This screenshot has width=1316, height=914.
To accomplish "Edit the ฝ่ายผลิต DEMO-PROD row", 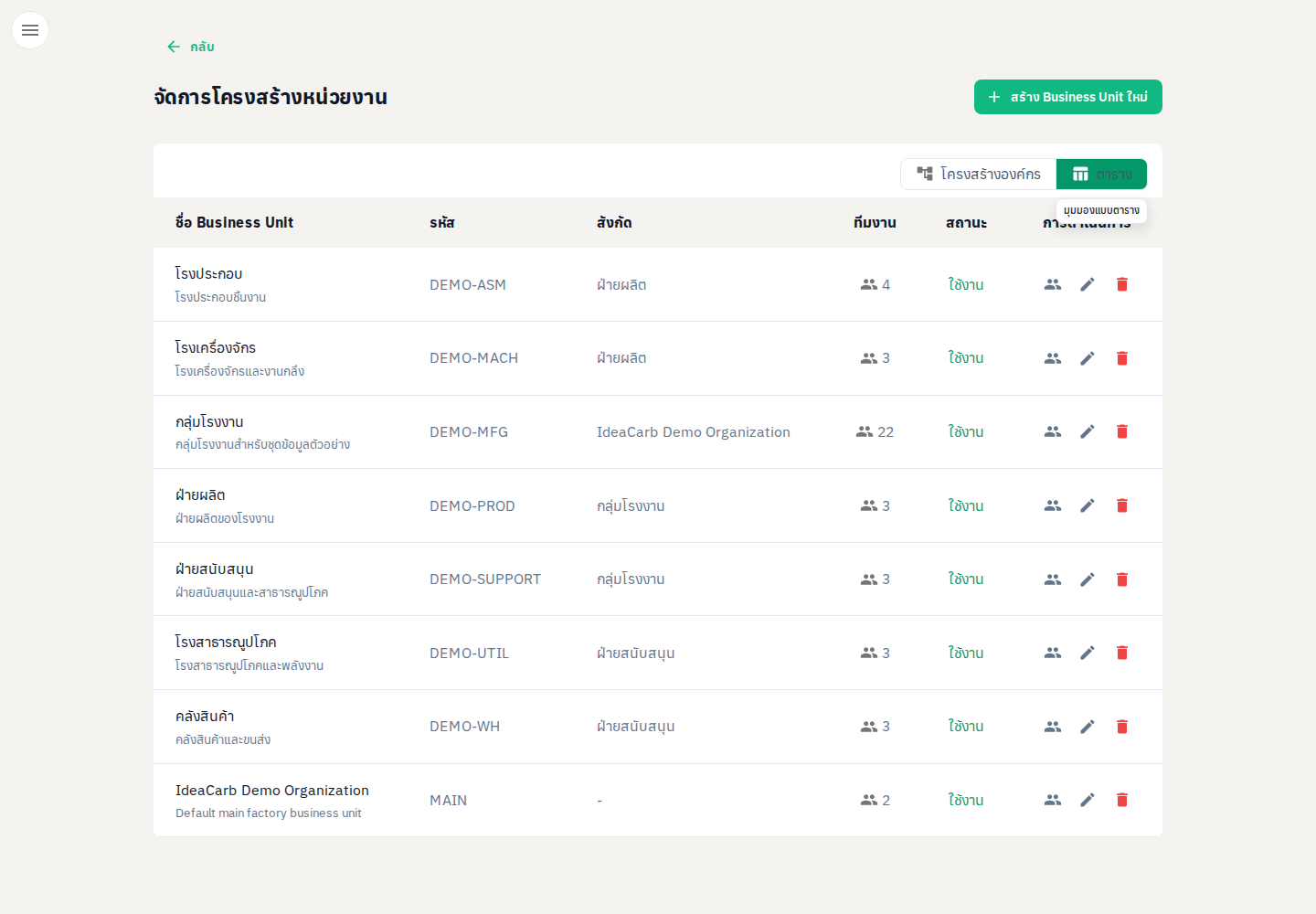I will [1088, 505].
